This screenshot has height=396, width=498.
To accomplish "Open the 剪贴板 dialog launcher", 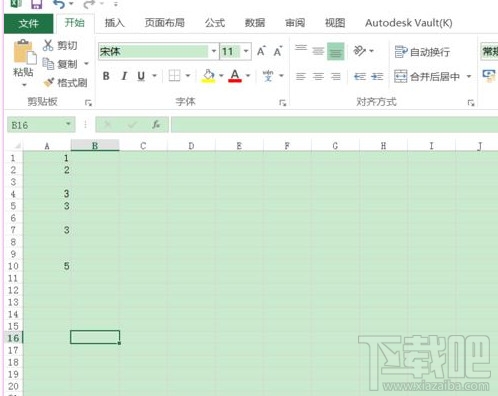I will 88,103.
